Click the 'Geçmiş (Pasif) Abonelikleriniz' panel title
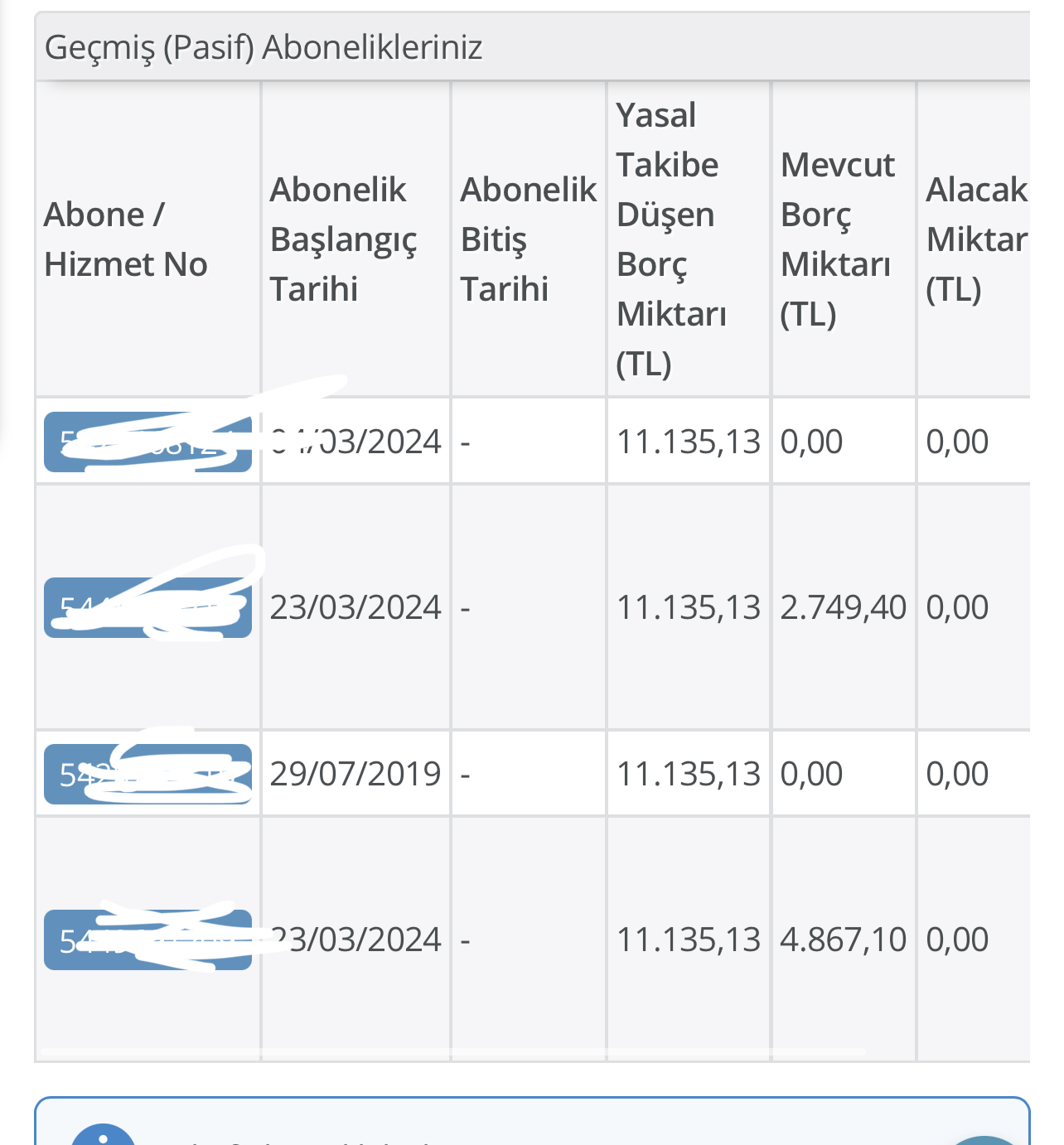Viewport: 1064px width, 1145px height. point(264,47)
